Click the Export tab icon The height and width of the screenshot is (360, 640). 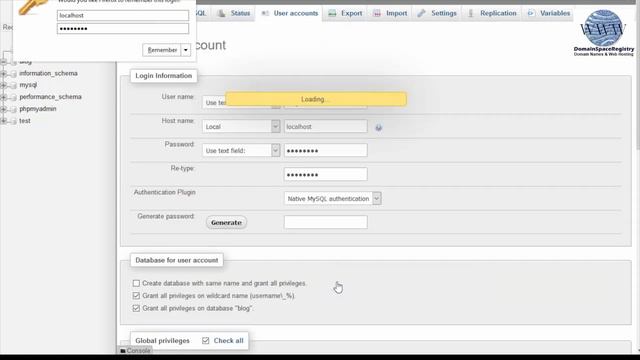(332, 13)
